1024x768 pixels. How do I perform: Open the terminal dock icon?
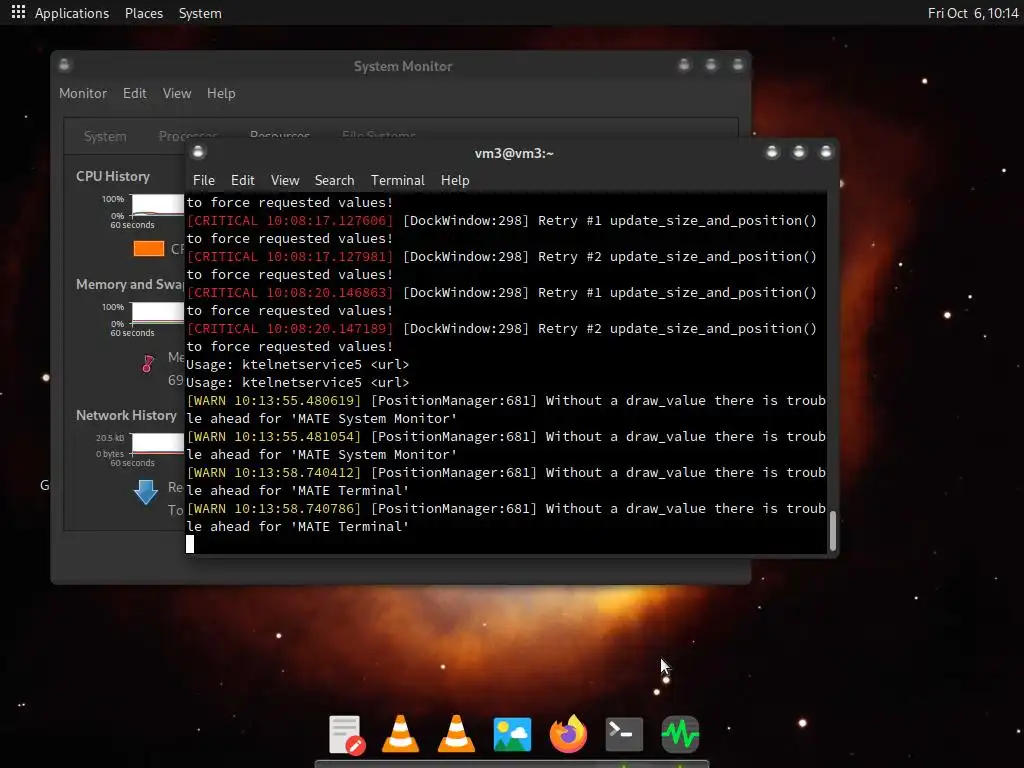pyautogui.click(x=624, y=735)
